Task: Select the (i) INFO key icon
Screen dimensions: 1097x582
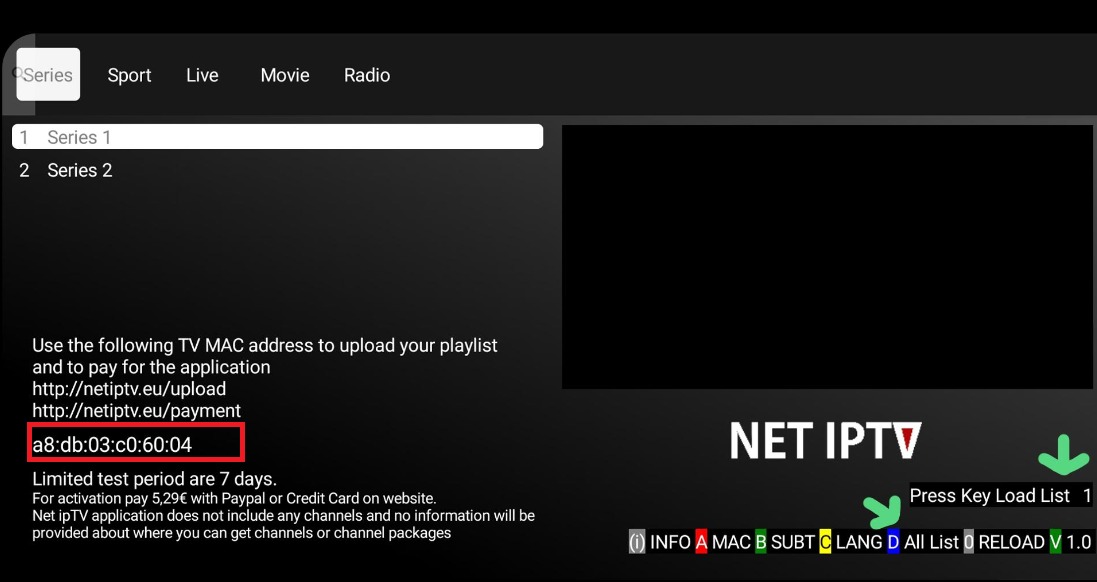Action: click(635, 541)
